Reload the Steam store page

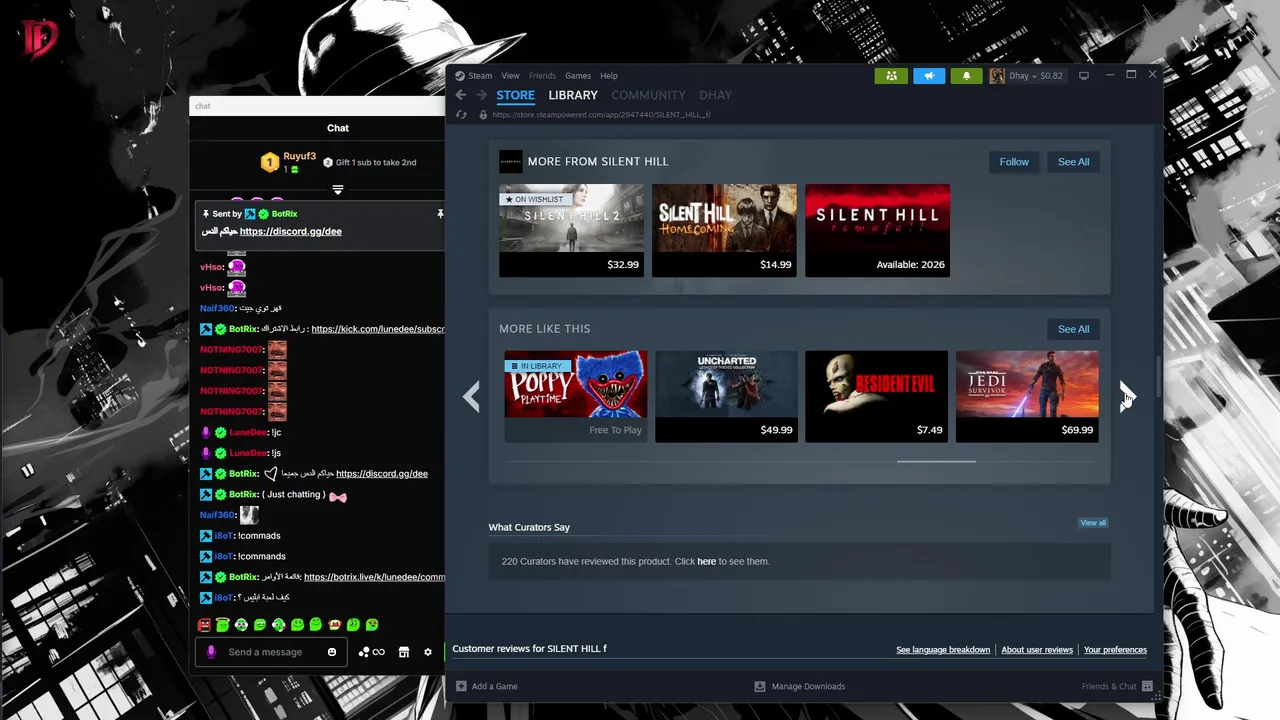coord(461,114)
